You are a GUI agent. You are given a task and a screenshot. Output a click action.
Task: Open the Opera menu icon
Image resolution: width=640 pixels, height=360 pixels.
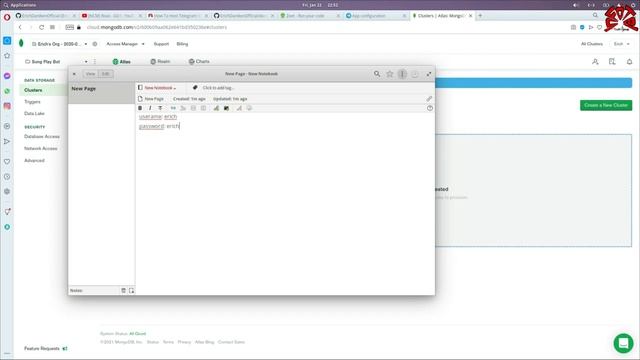click(7, 17)
